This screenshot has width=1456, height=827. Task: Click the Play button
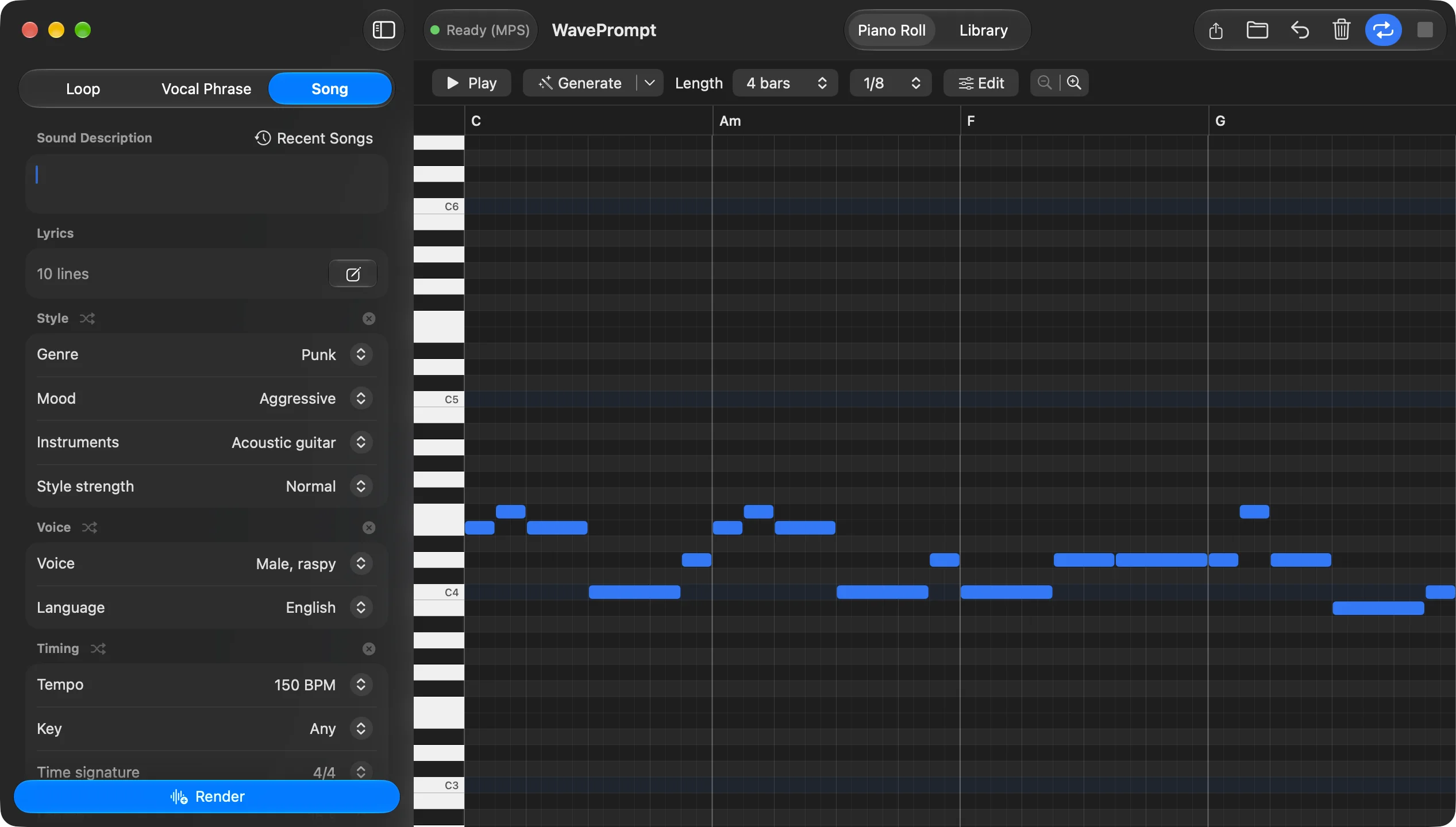pyautogui.click(x=472, y=83)
